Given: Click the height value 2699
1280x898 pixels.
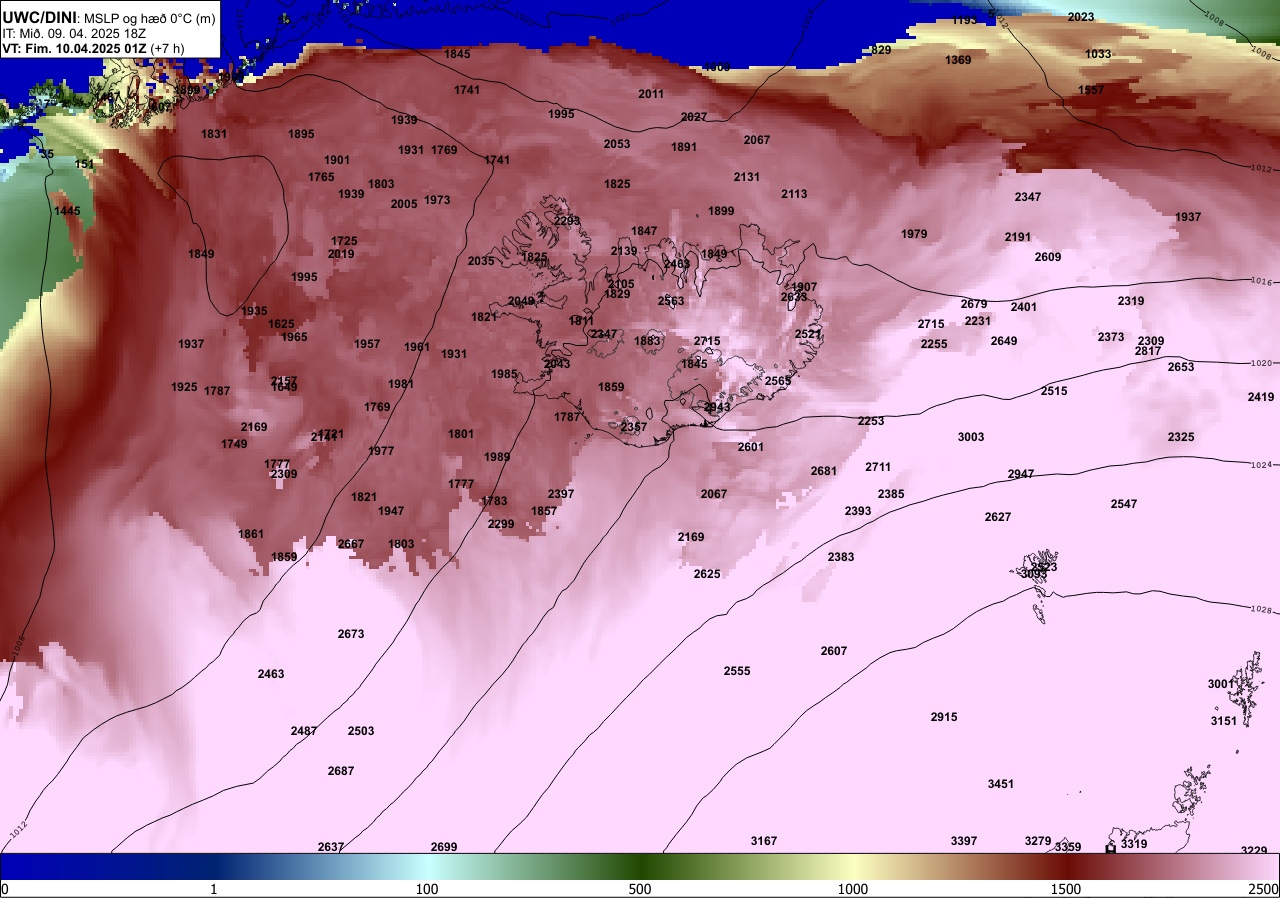Looking at the screenshot, I should [444, 847].
